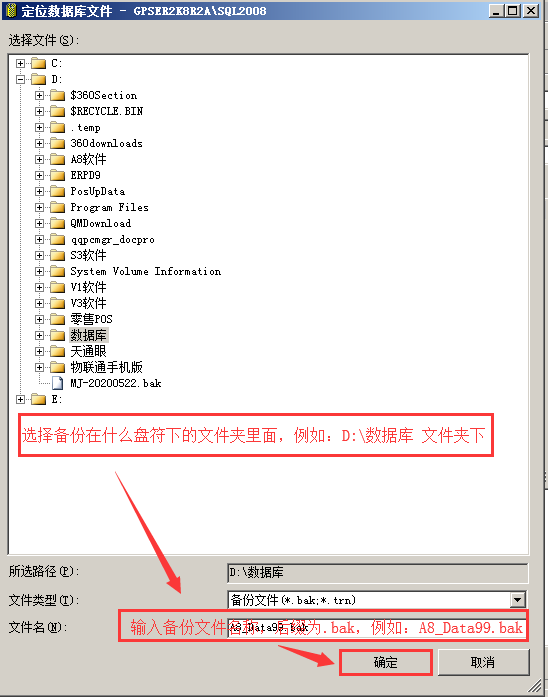The image size is (548, 697).
Task: Click the 零售POS folder icon
Action: coord(57,319)
